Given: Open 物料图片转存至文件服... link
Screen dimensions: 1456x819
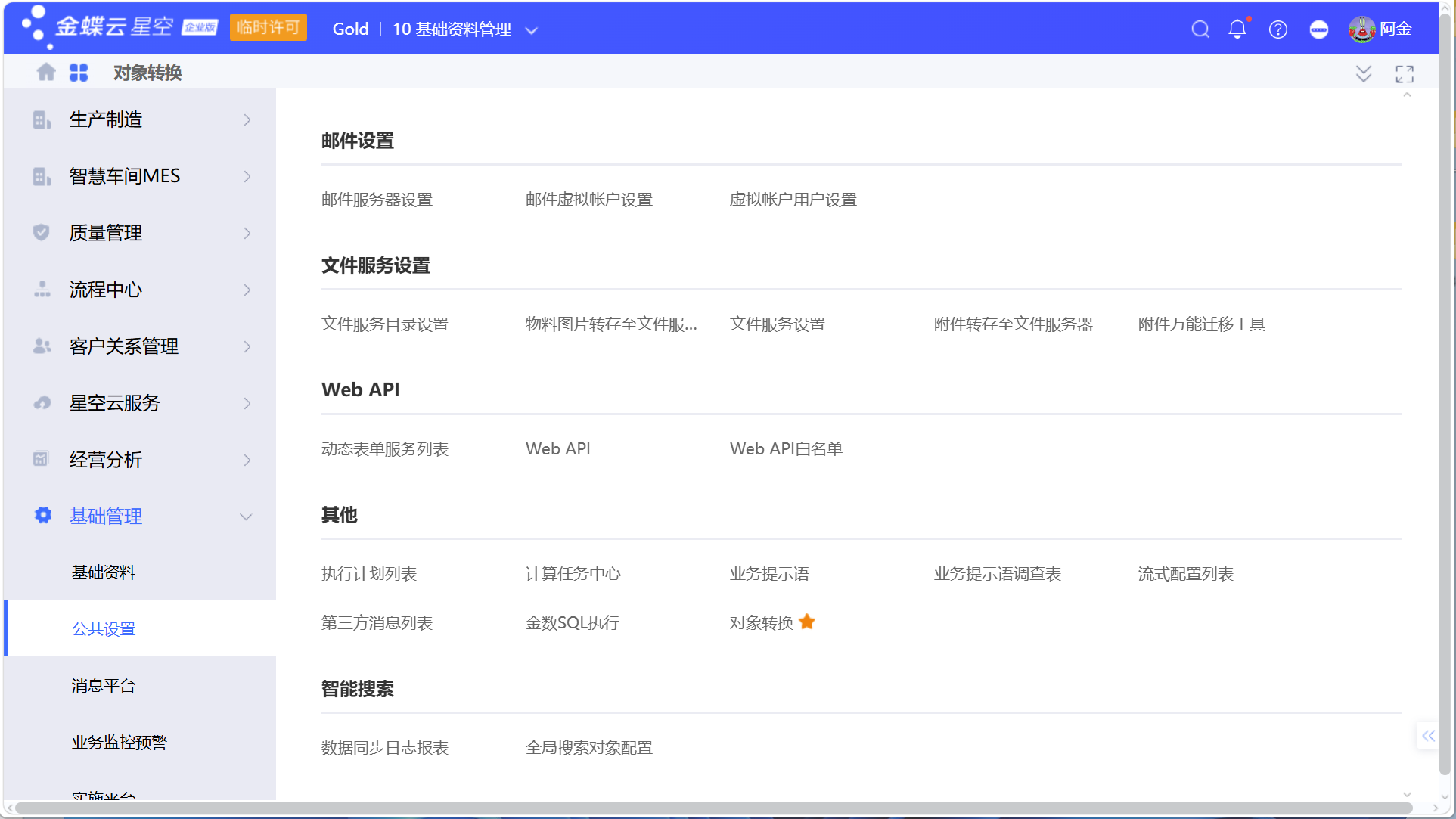Looking at the screenshot, I should 611,324.
